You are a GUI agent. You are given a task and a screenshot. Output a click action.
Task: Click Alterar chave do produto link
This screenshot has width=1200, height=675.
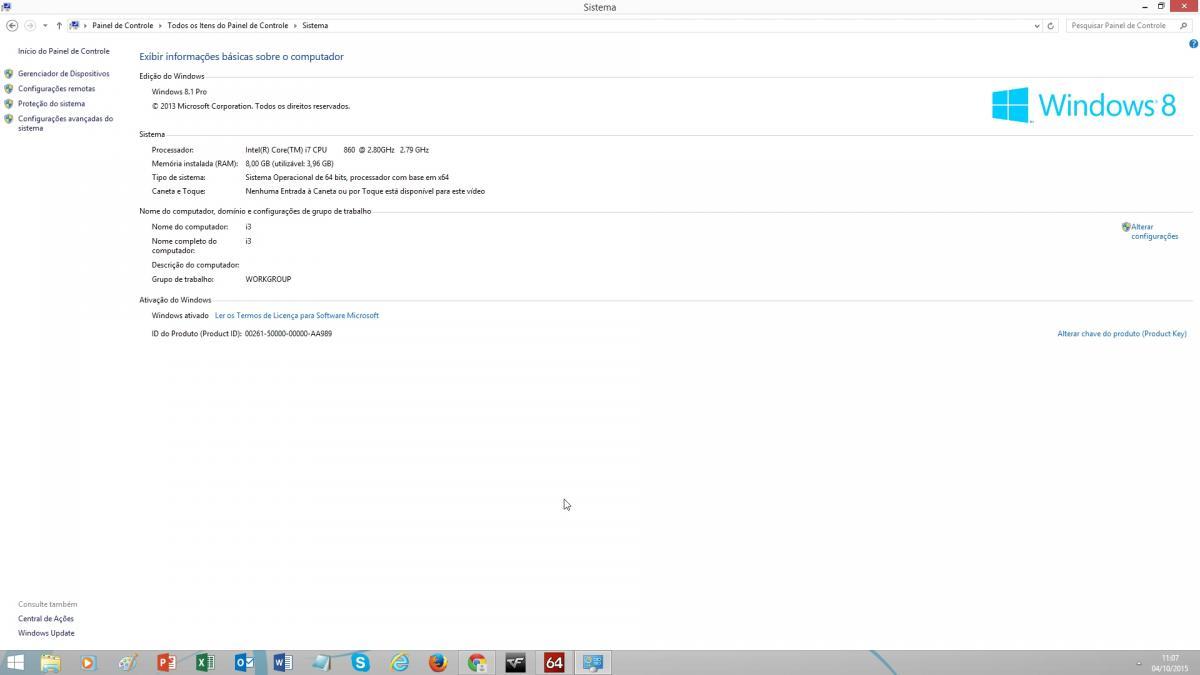pos(1122,333)
